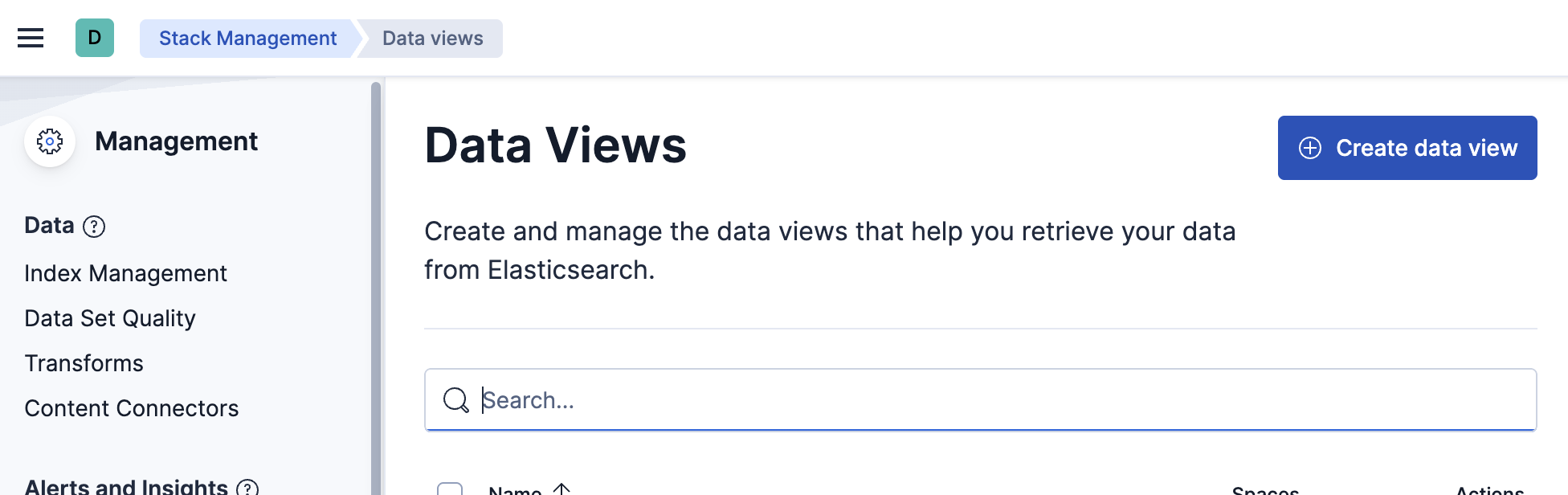Click the green D space avatar
Viewport: 1568px width, 495px height.
95,38
